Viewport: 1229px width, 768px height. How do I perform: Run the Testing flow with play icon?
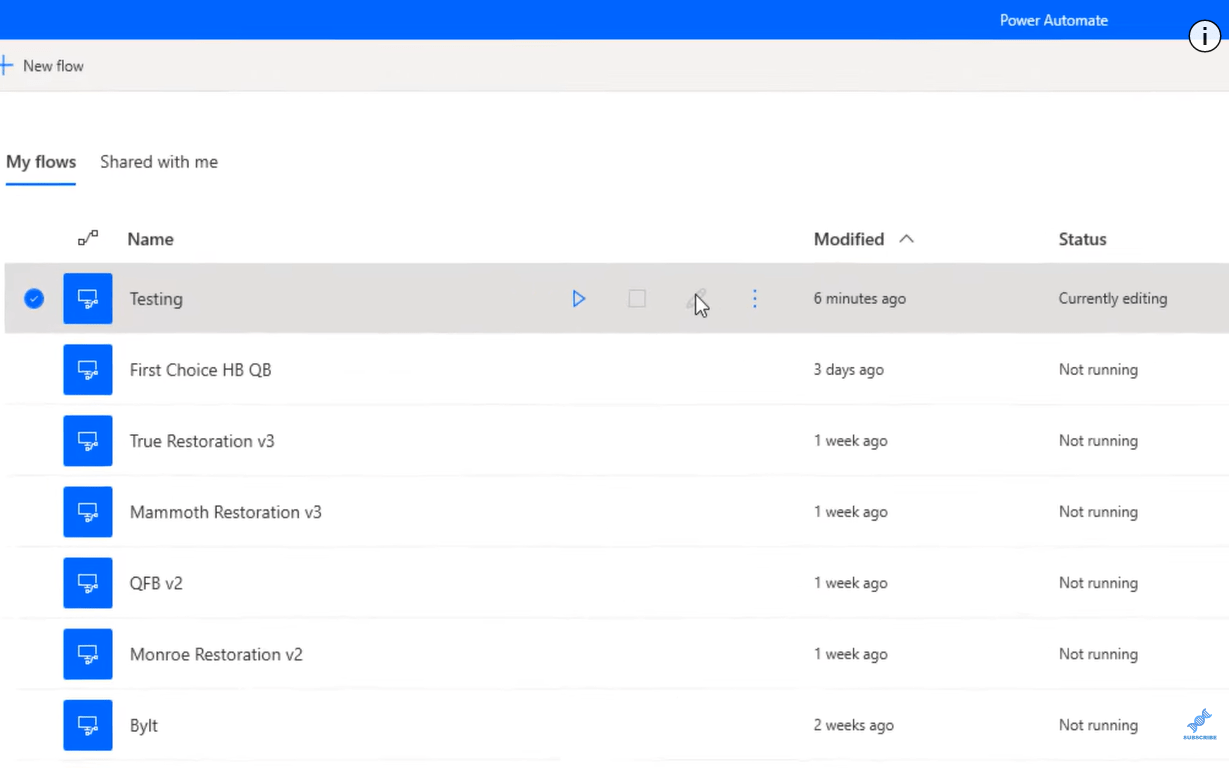click(x=578, y=298)
